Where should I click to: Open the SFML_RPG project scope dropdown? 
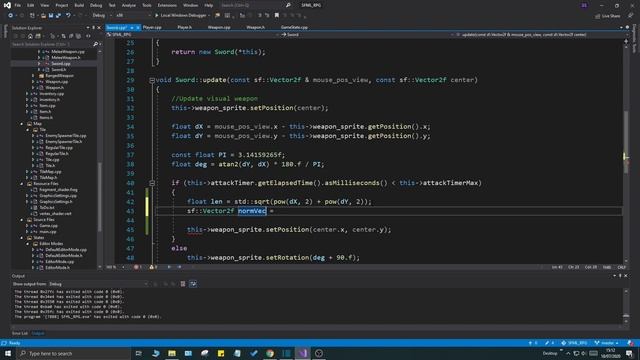(x=192, y=35)
